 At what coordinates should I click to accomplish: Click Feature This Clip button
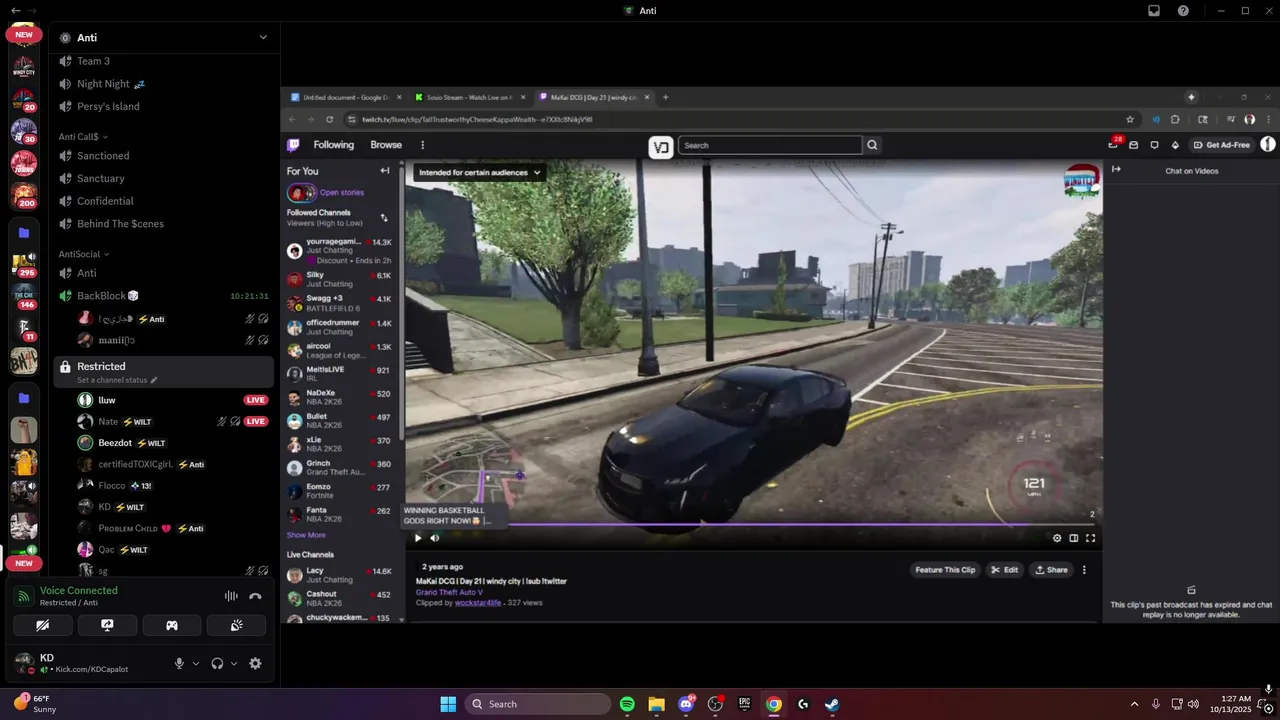pyautogui.click(x=945, y=570)
